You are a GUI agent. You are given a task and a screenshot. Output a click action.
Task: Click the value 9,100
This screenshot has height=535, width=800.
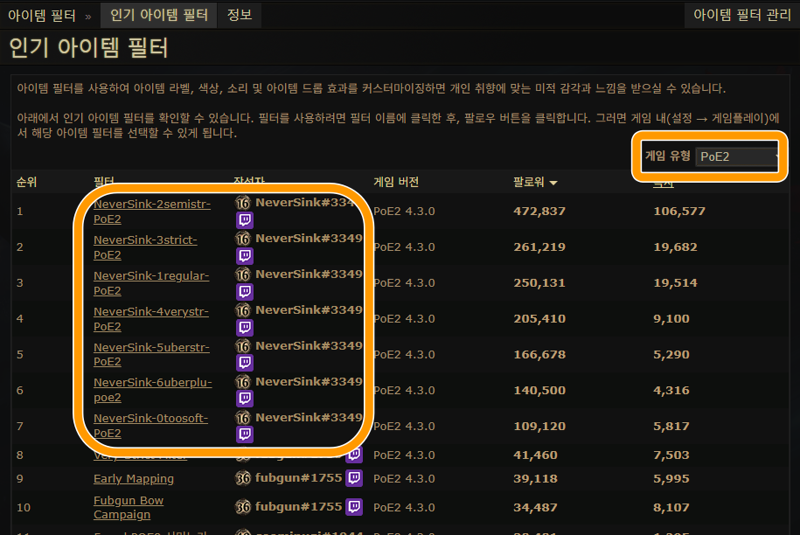(671, 318)
